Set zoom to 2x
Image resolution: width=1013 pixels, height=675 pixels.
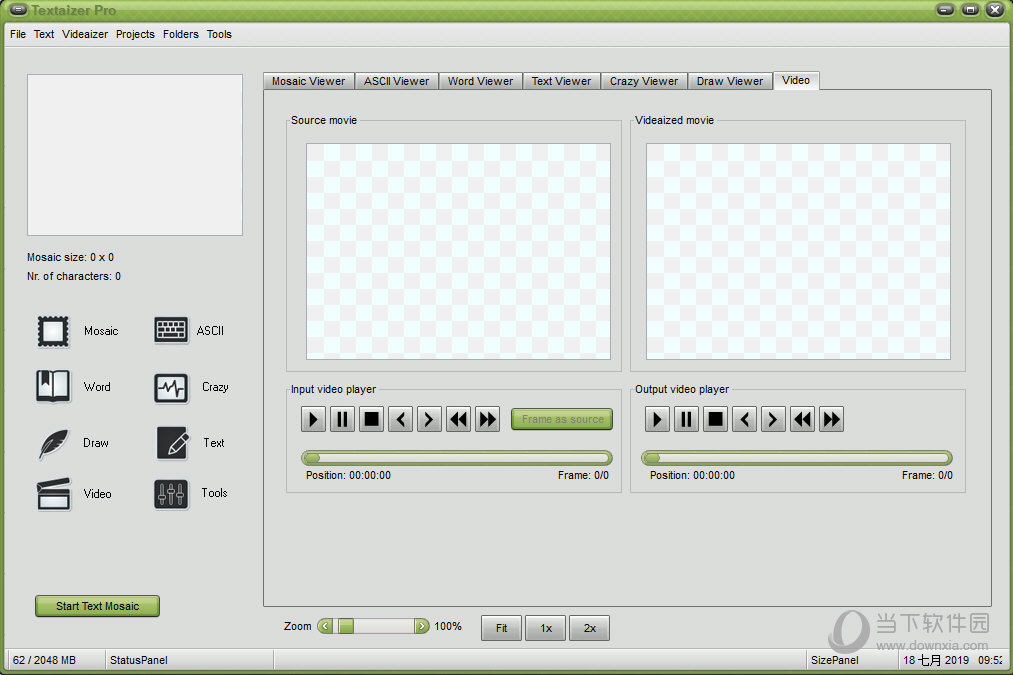tap(590, 628)
